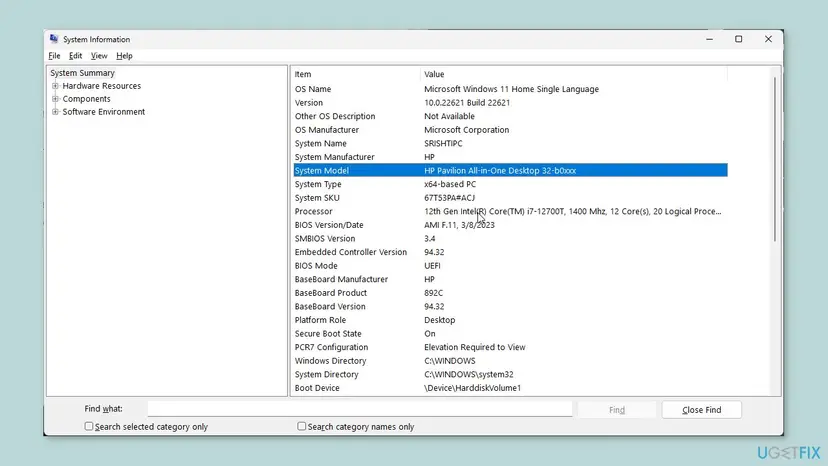Open the Edit menu

(x=76, y=55)
